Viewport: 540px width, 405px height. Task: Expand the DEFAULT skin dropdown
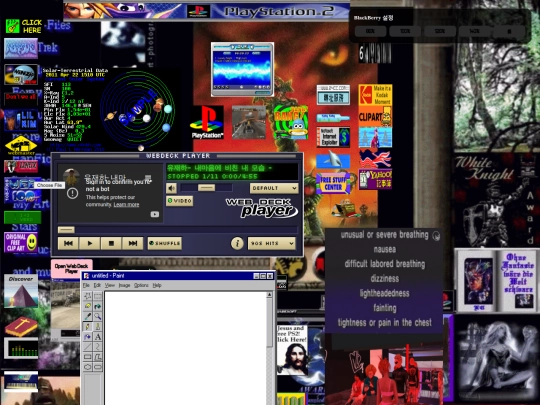point(274,188)
